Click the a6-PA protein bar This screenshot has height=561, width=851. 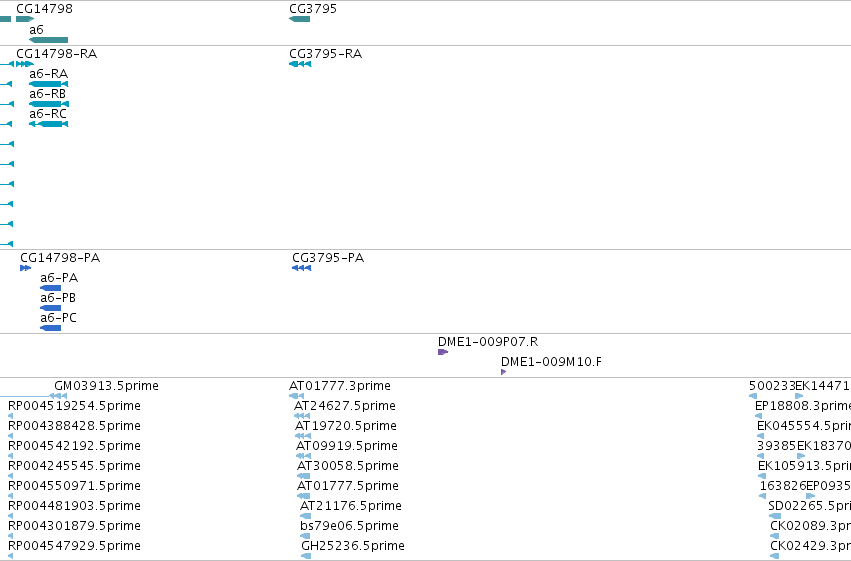click(x=50, y=288)
